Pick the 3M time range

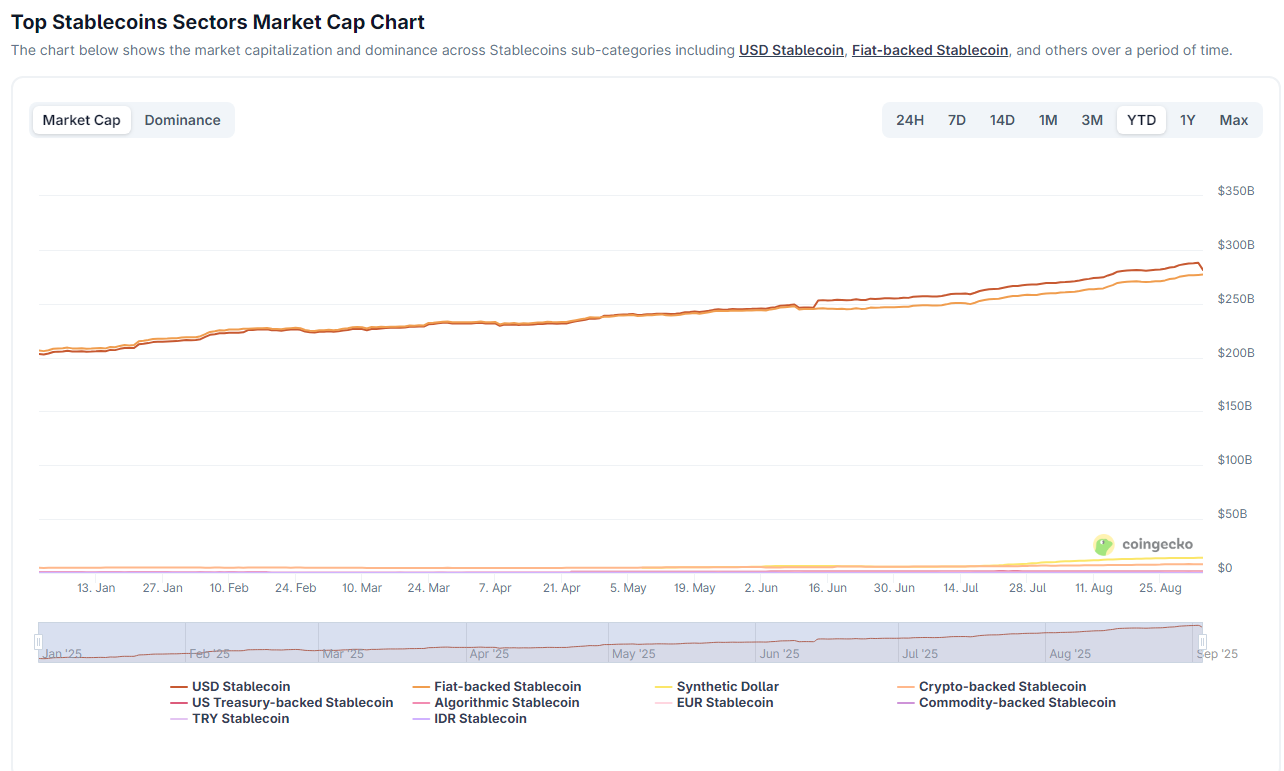(1091, 120)
